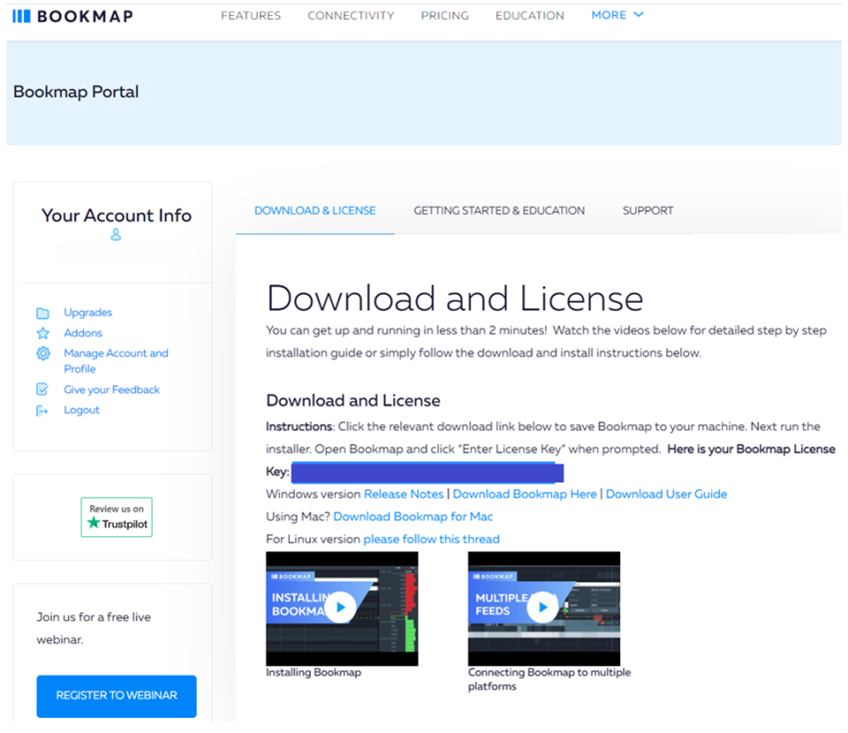Open the user profile icon under Your Account Info
Image resolution: width=848 pixels, height=733 pixels.
coord(116,234)
